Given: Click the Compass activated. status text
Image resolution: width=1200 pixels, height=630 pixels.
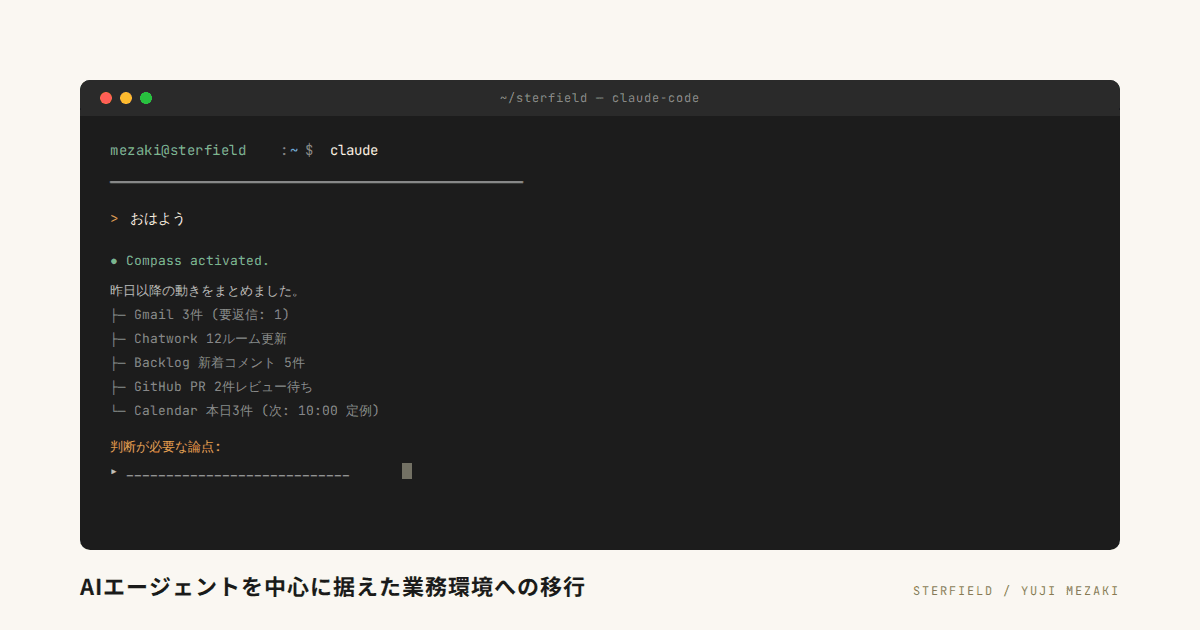Looking at the screenshot, I should pos(198,261).
